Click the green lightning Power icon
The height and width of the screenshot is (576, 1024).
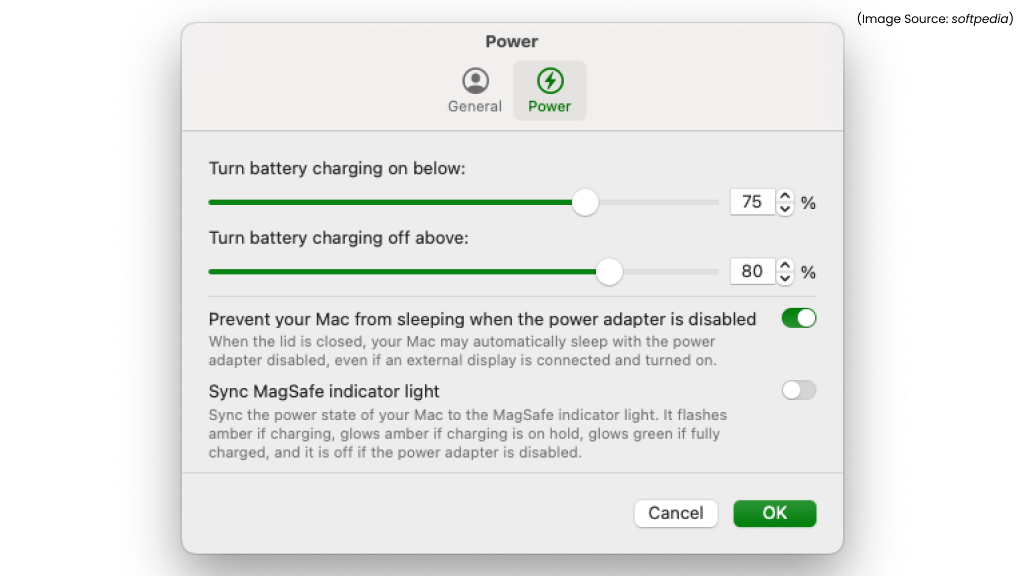click(549, 80)
